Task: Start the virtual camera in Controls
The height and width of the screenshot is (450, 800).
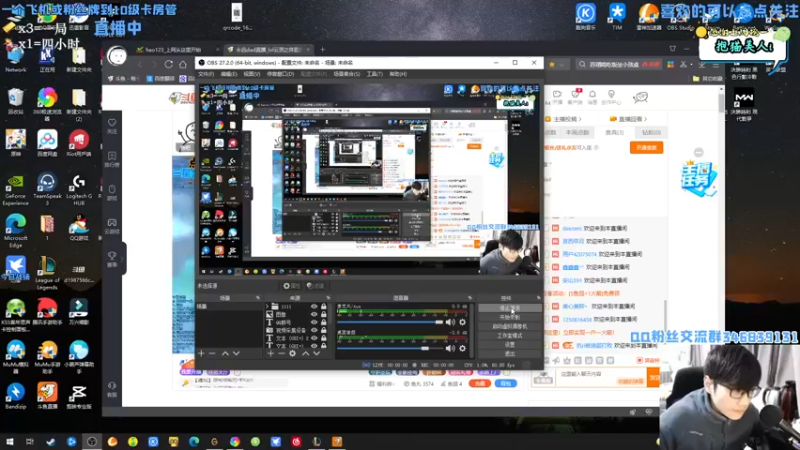Action: pyautogui.click(x=509, y=327)
